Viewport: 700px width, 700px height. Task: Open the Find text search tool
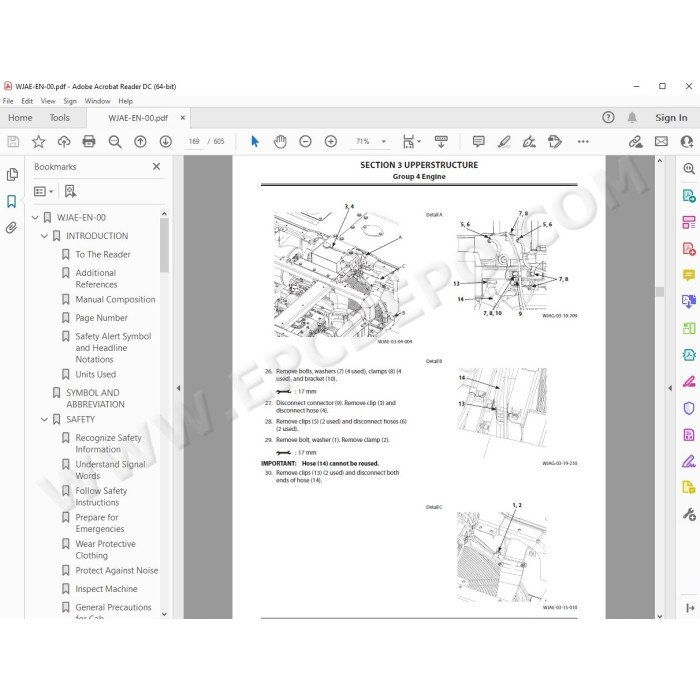point(115,142)
